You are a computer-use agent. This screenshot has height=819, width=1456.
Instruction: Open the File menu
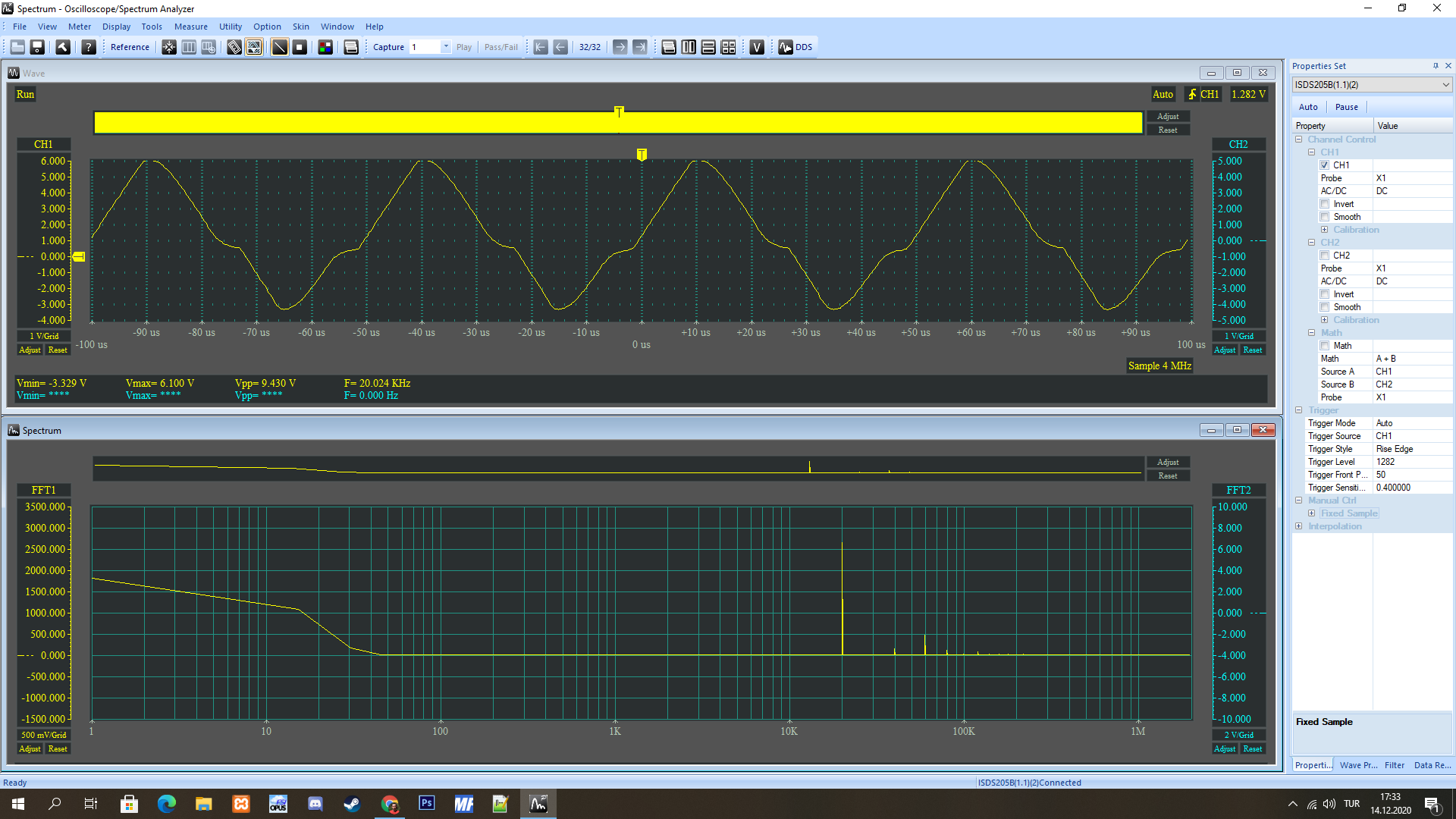tap(20, 27)
